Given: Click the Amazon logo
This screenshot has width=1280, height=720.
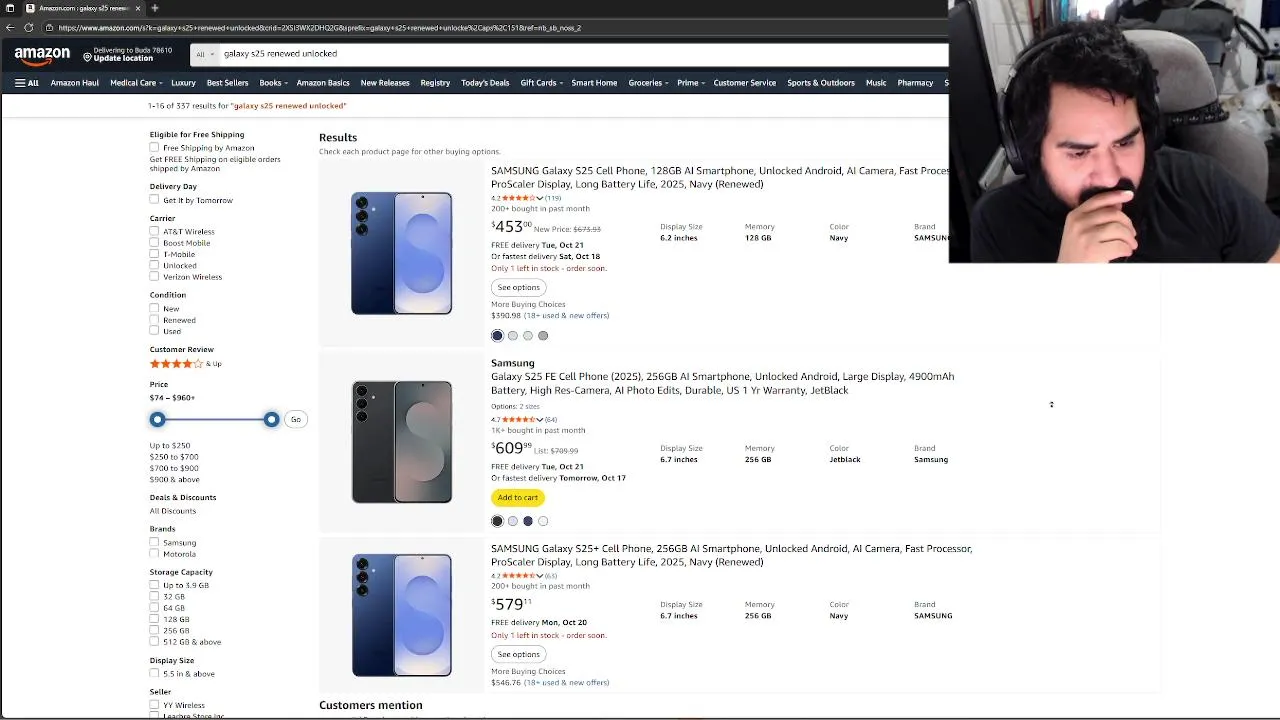Looking at the screenshot, I should 42,55.
